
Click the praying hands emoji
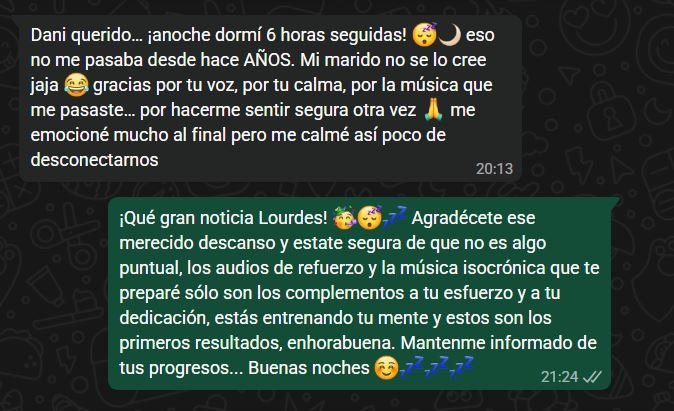[x=433, y=110]
